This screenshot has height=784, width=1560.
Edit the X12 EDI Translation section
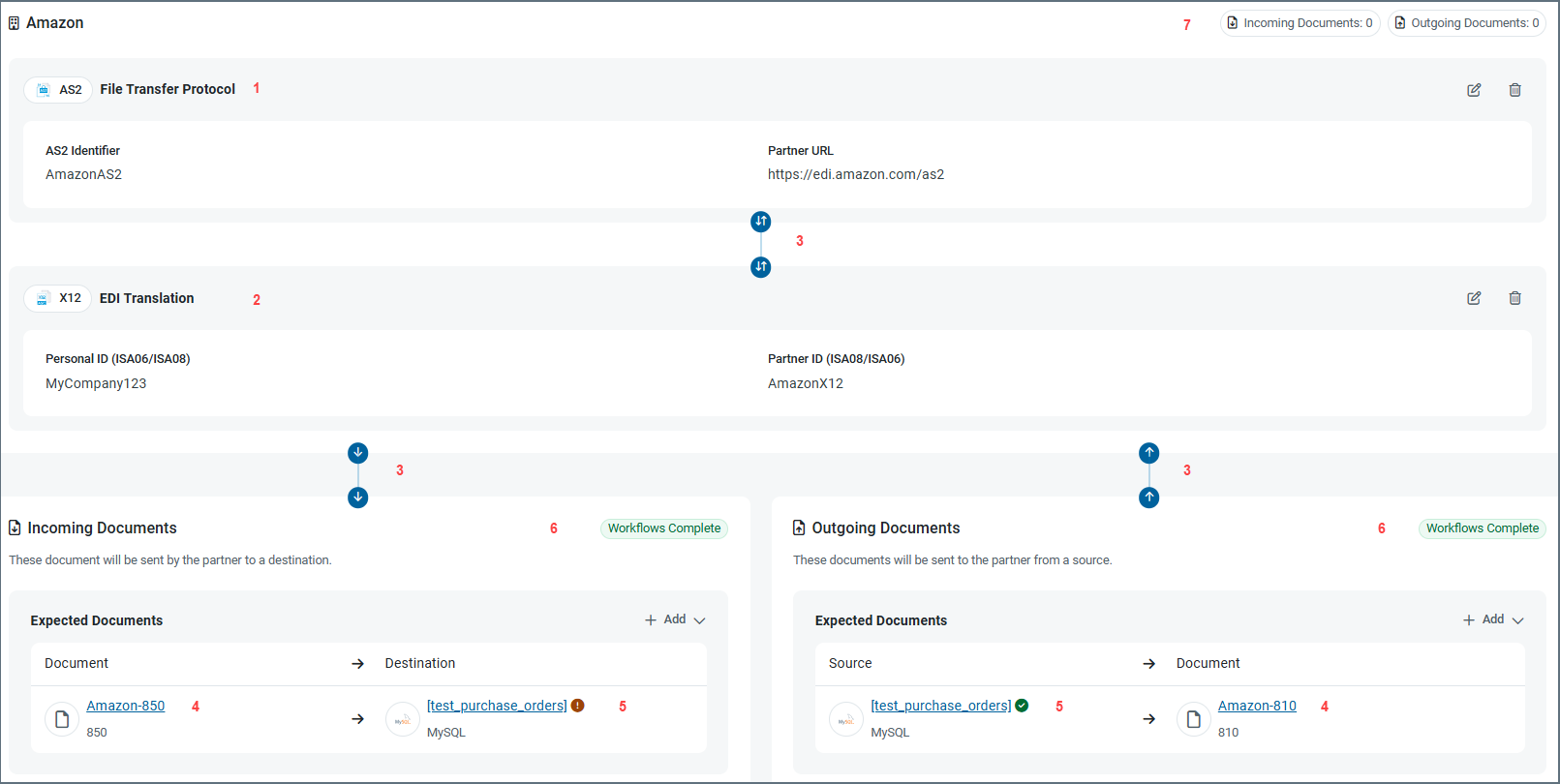[x=1474, y=298]
